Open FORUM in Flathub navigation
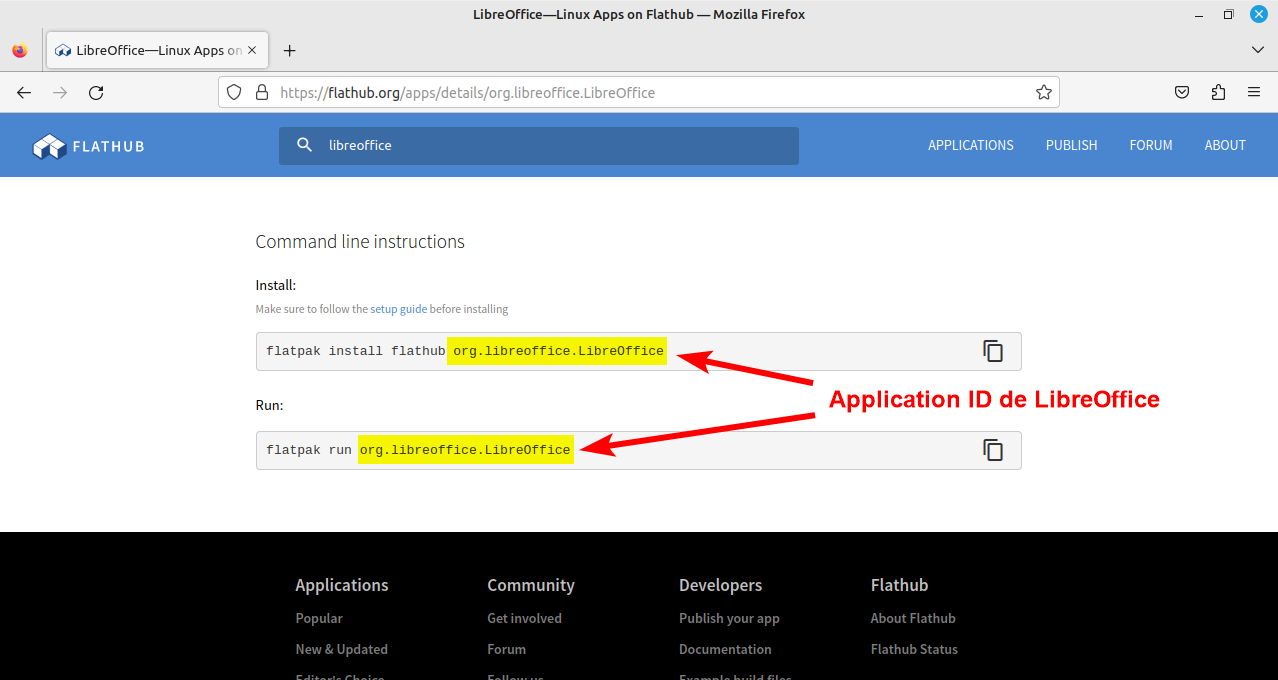 click(x=1151, y=145)
